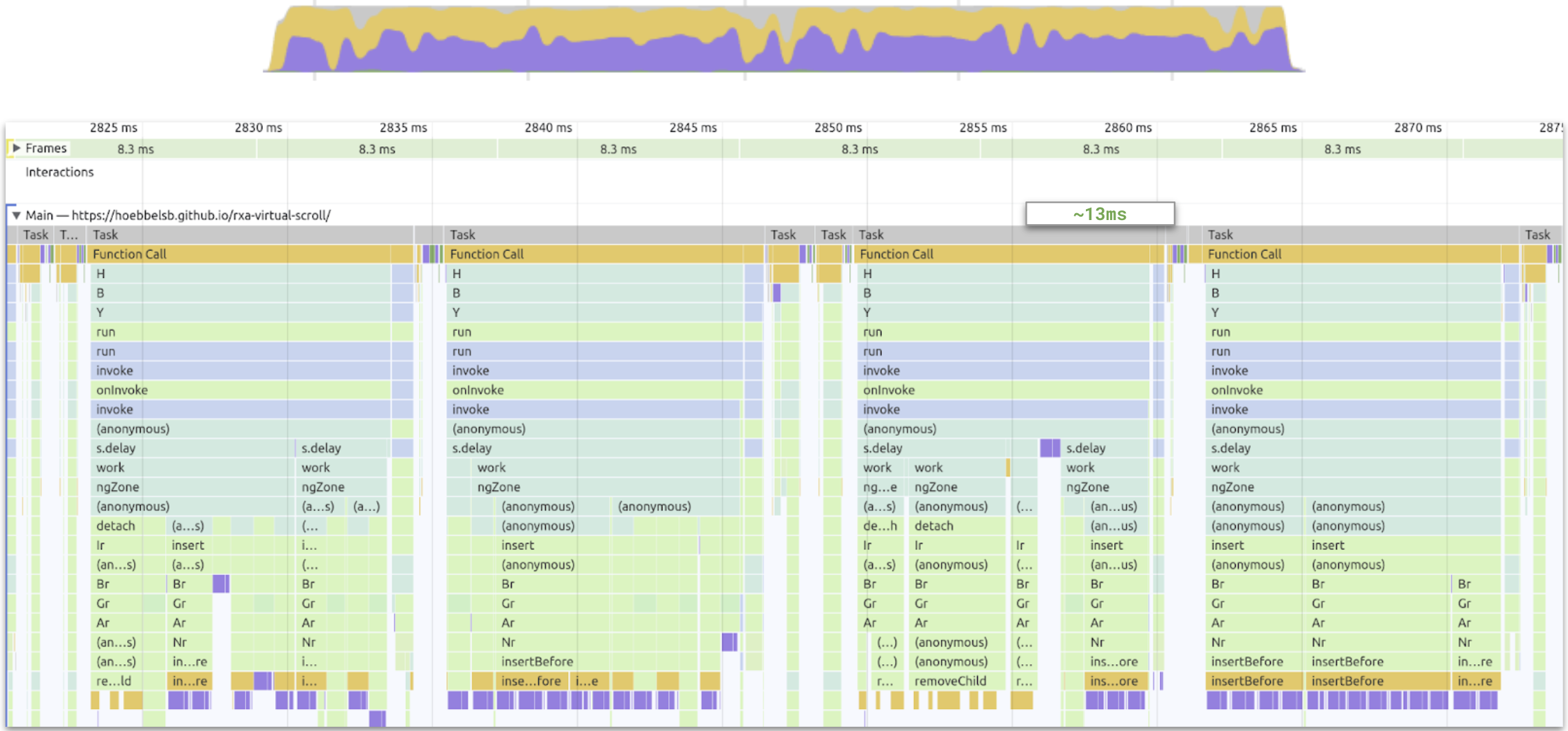The width and height of the screenshot is (1568, 731).
Task: Click the purple block left of s.delay
Action: click(1049, 448)
